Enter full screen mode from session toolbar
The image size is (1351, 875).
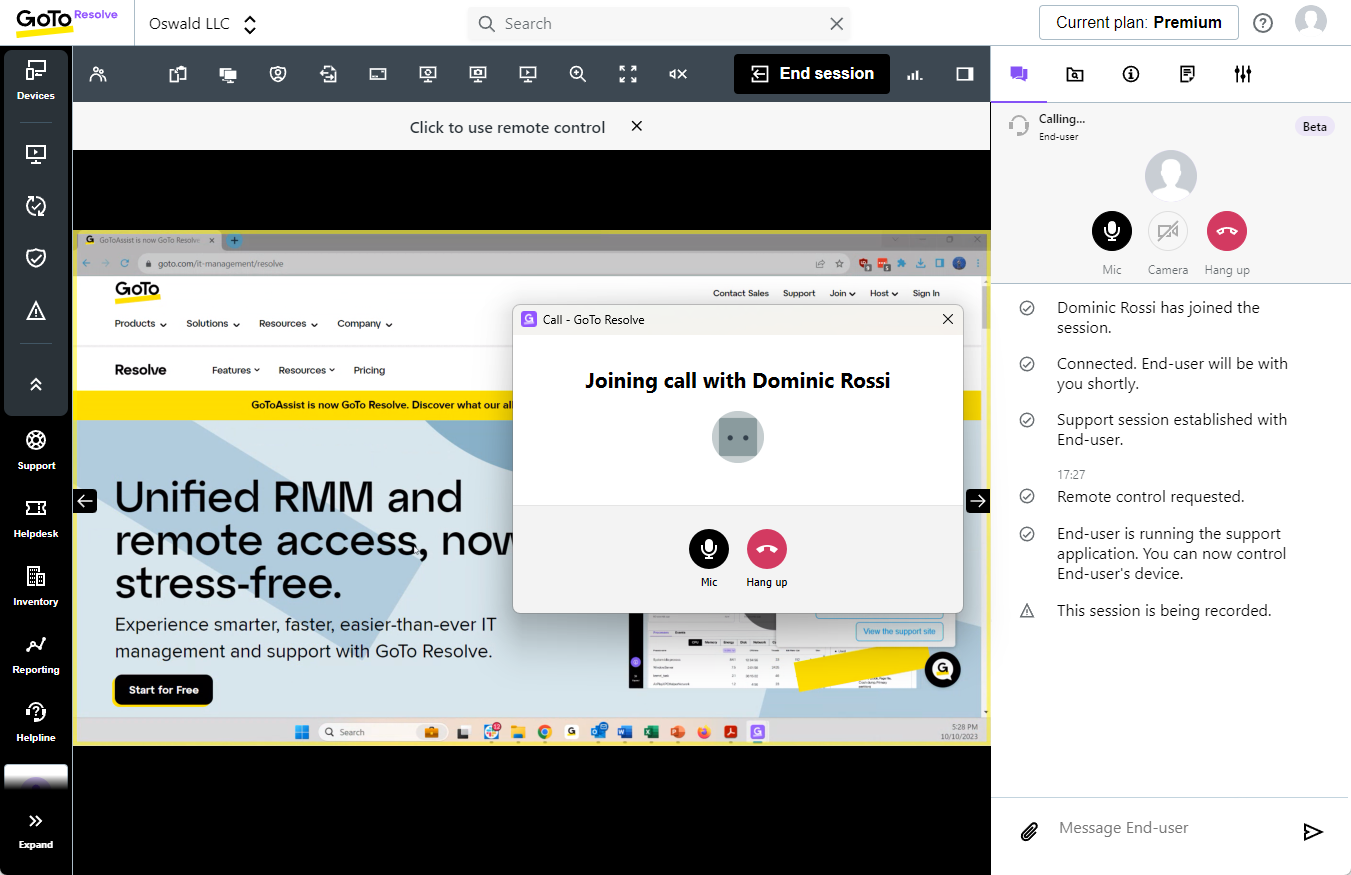(628, 74)
